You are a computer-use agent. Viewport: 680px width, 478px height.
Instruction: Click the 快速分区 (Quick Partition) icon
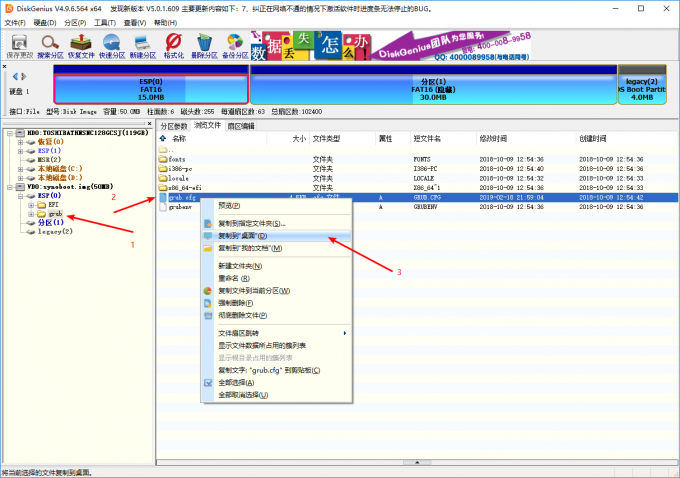click(112, 44)
